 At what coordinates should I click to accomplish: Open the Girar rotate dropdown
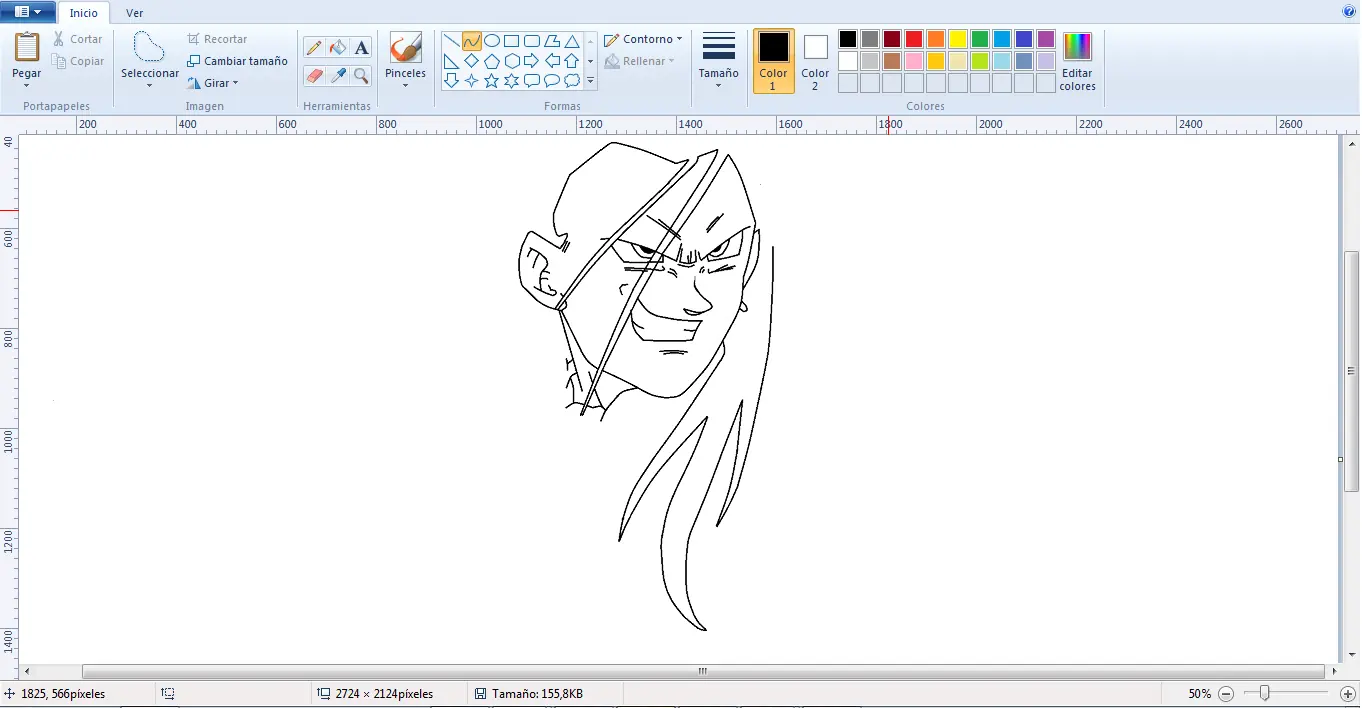(x=213, y=83)
